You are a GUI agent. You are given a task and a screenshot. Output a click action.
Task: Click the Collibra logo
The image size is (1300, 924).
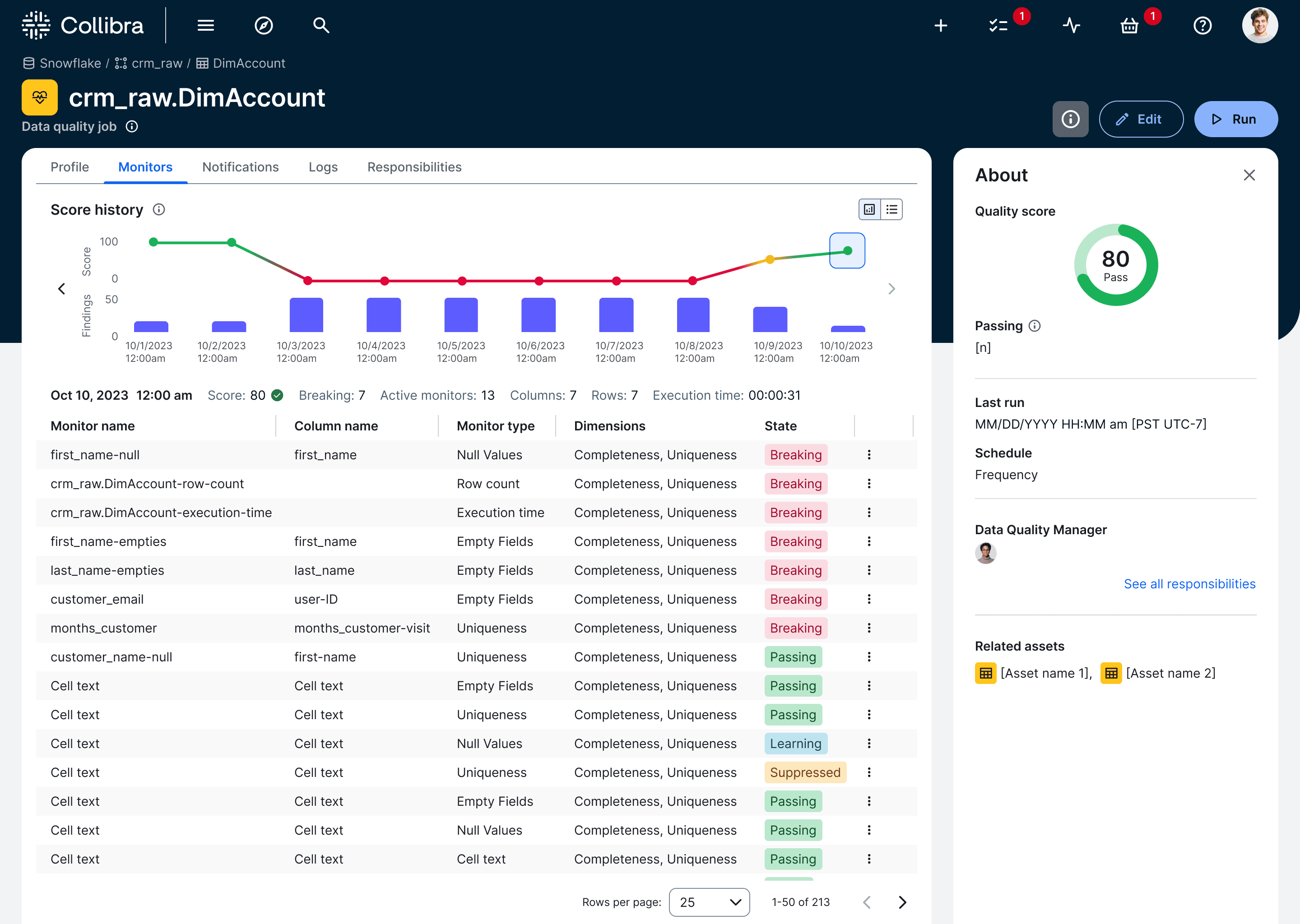point(83,26)
